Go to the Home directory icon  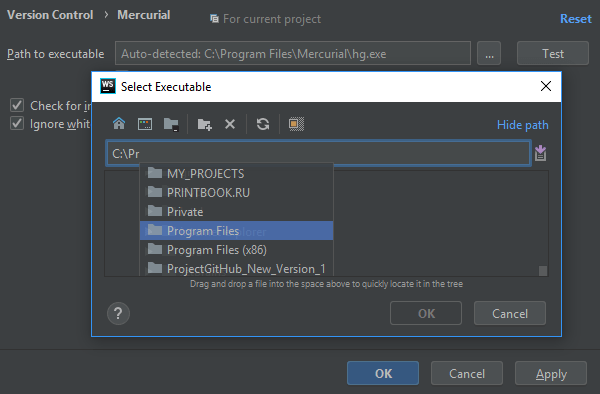click(x=119, y=124)
